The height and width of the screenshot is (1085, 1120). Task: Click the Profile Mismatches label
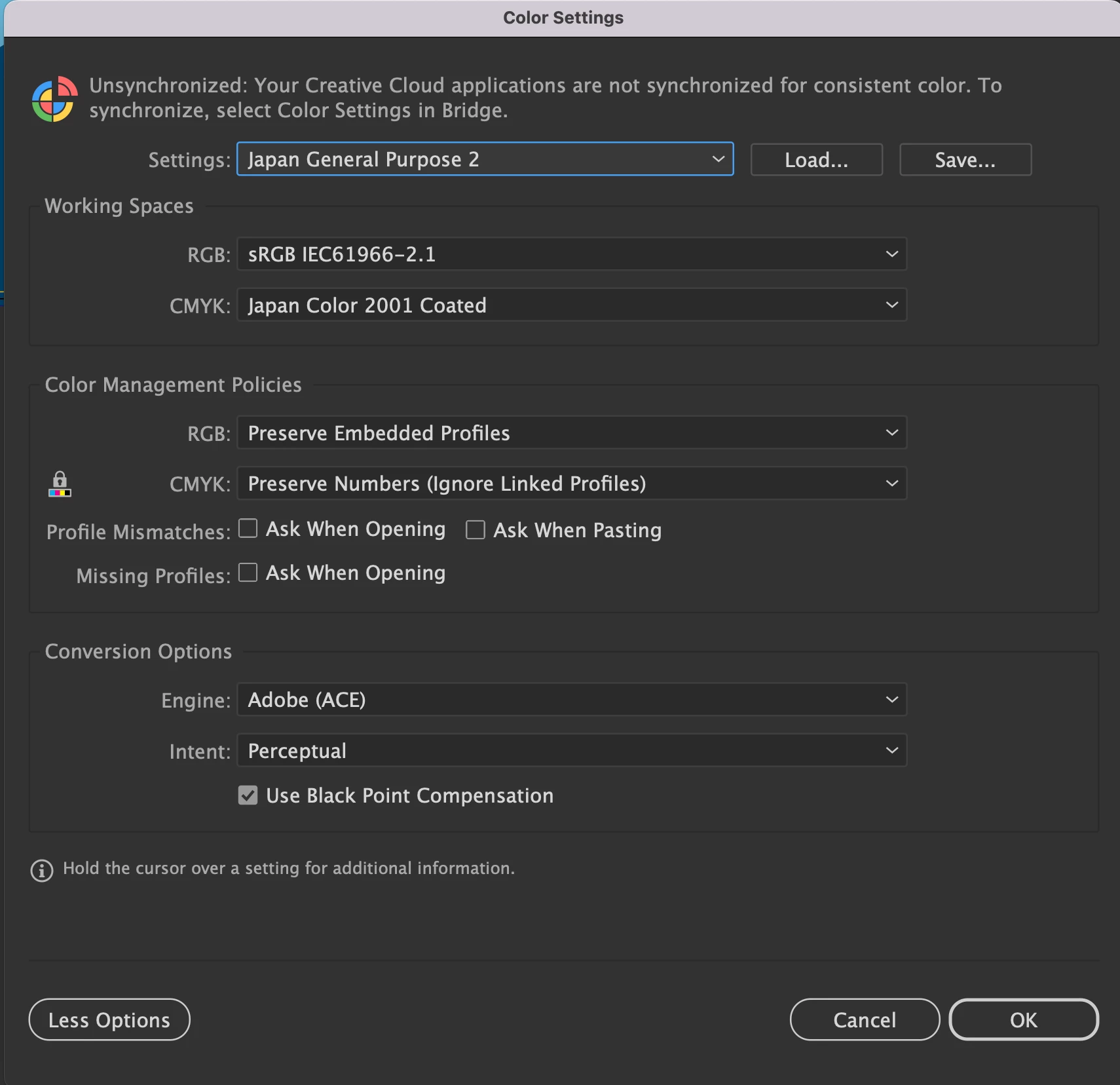coord(138,532)
